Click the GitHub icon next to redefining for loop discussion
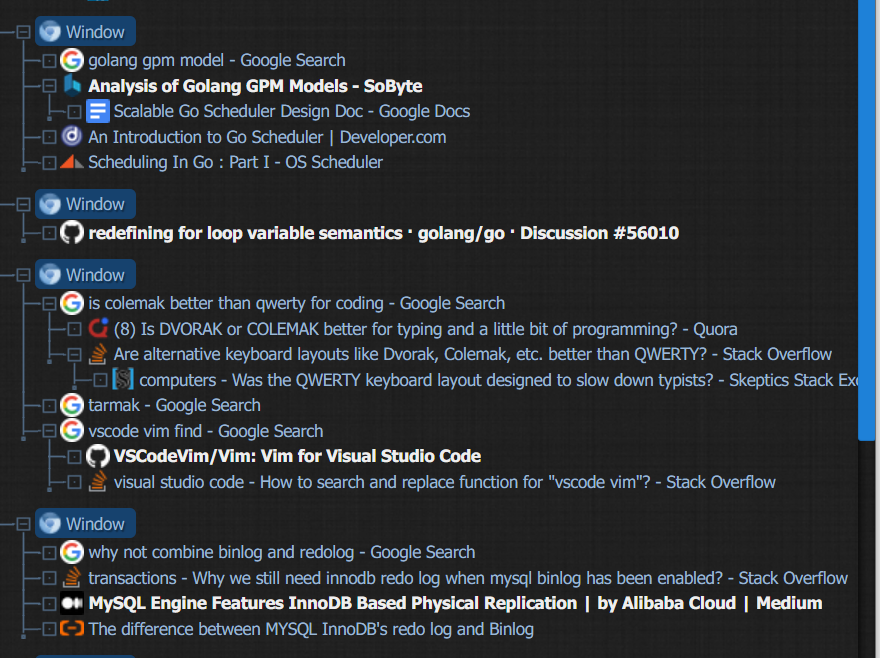Image resolution: width=880 pixels, height=658 pixels. (x=72, y=232)
